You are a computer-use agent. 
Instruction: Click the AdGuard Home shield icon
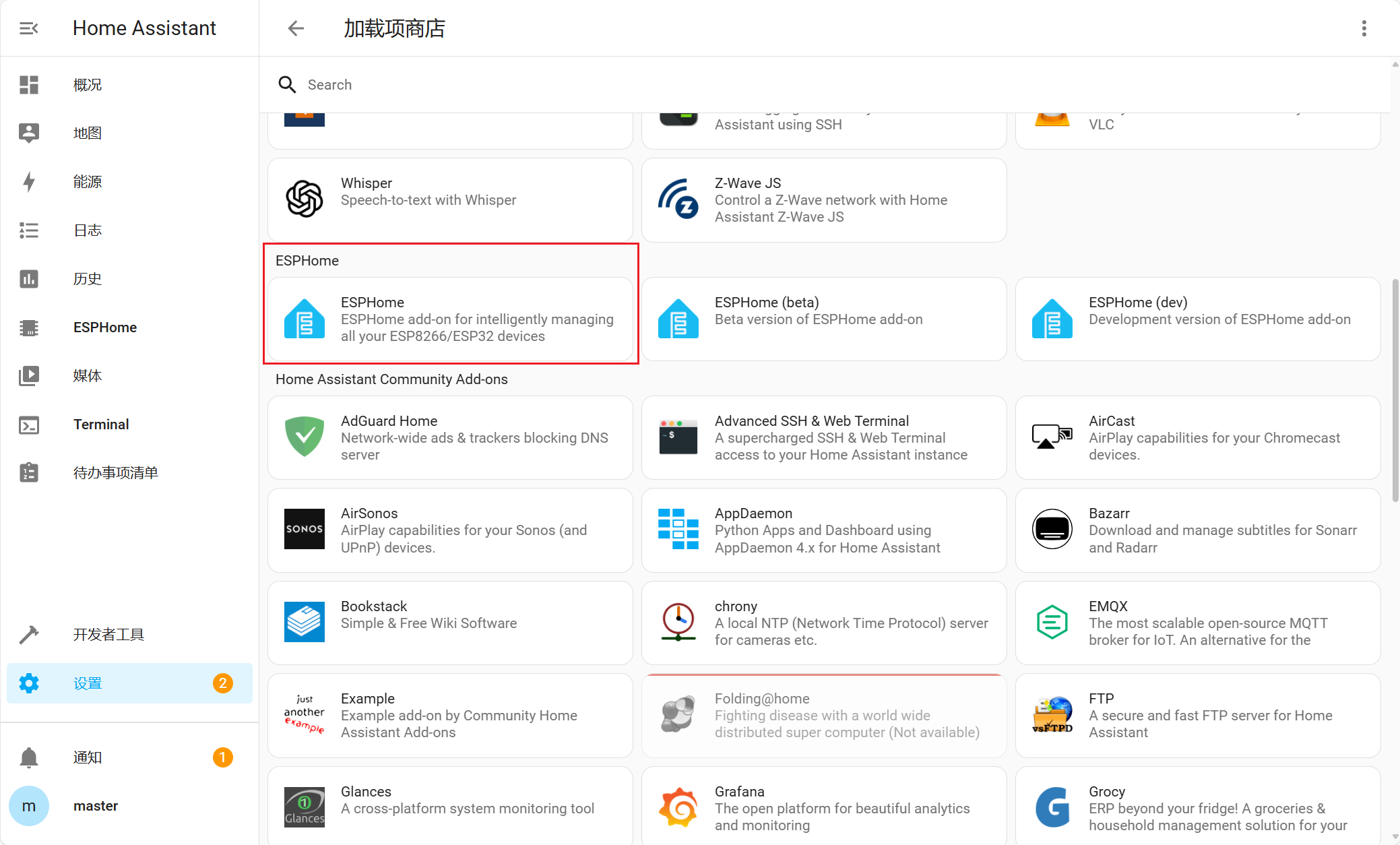tap(305, 437)
